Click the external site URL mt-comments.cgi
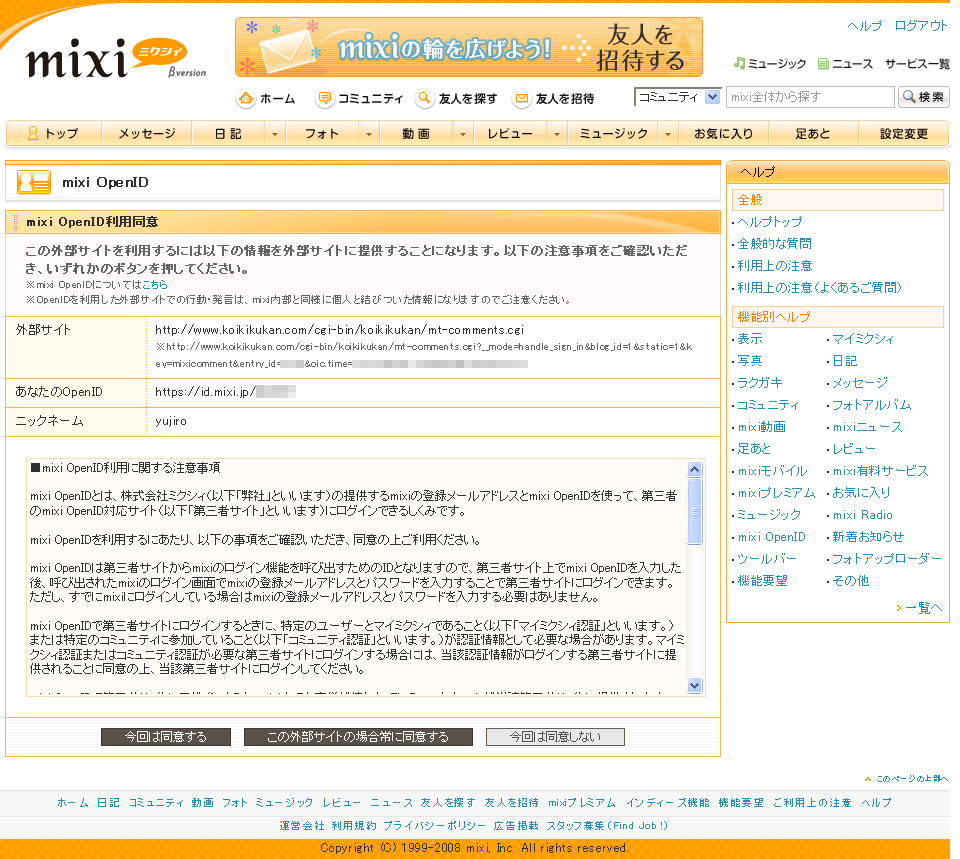960x859 pixels. 339,330
